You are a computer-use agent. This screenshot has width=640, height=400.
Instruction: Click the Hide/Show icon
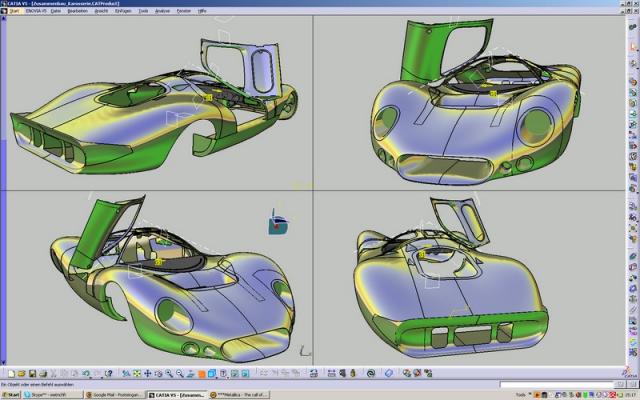[235, 373]
